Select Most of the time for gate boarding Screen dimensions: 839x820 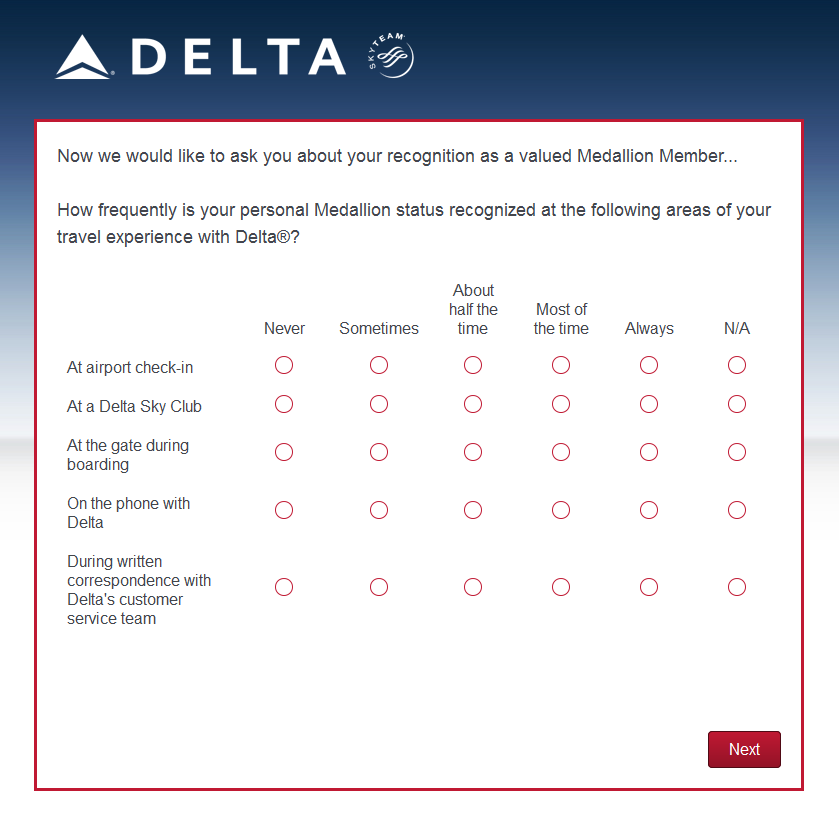561,453
